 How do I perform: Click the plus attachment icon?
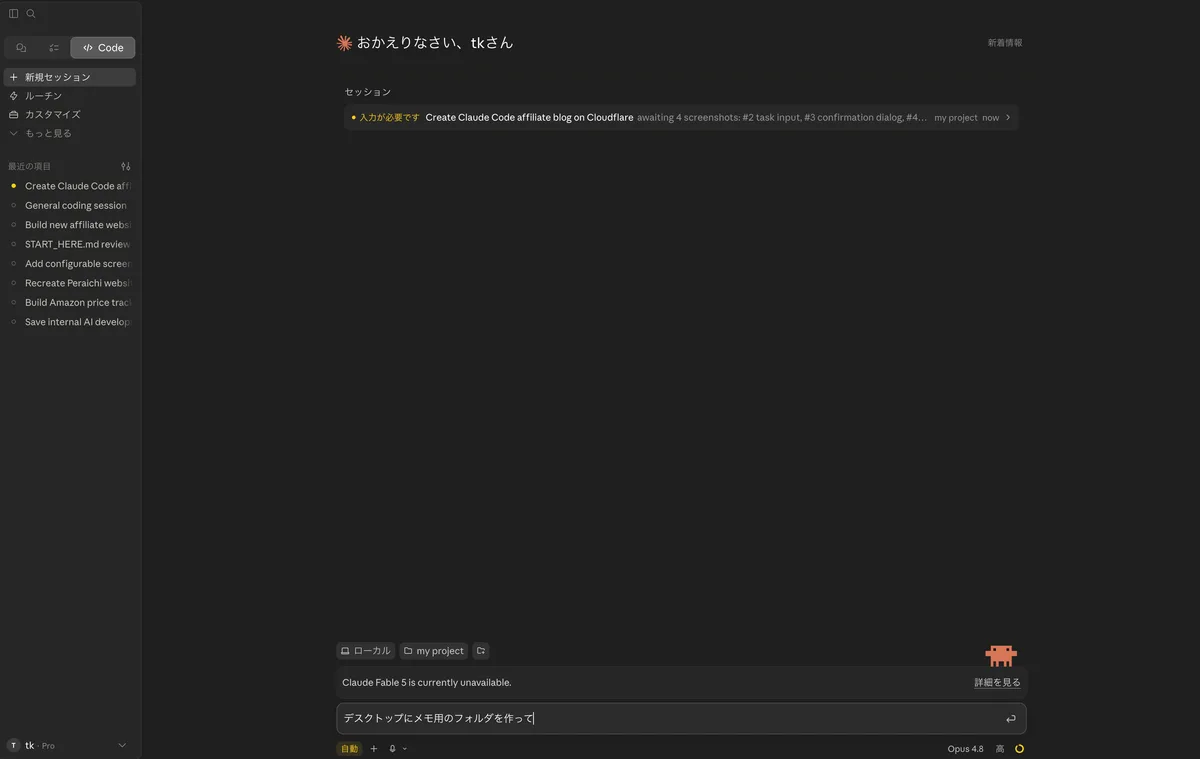point(374,748)
